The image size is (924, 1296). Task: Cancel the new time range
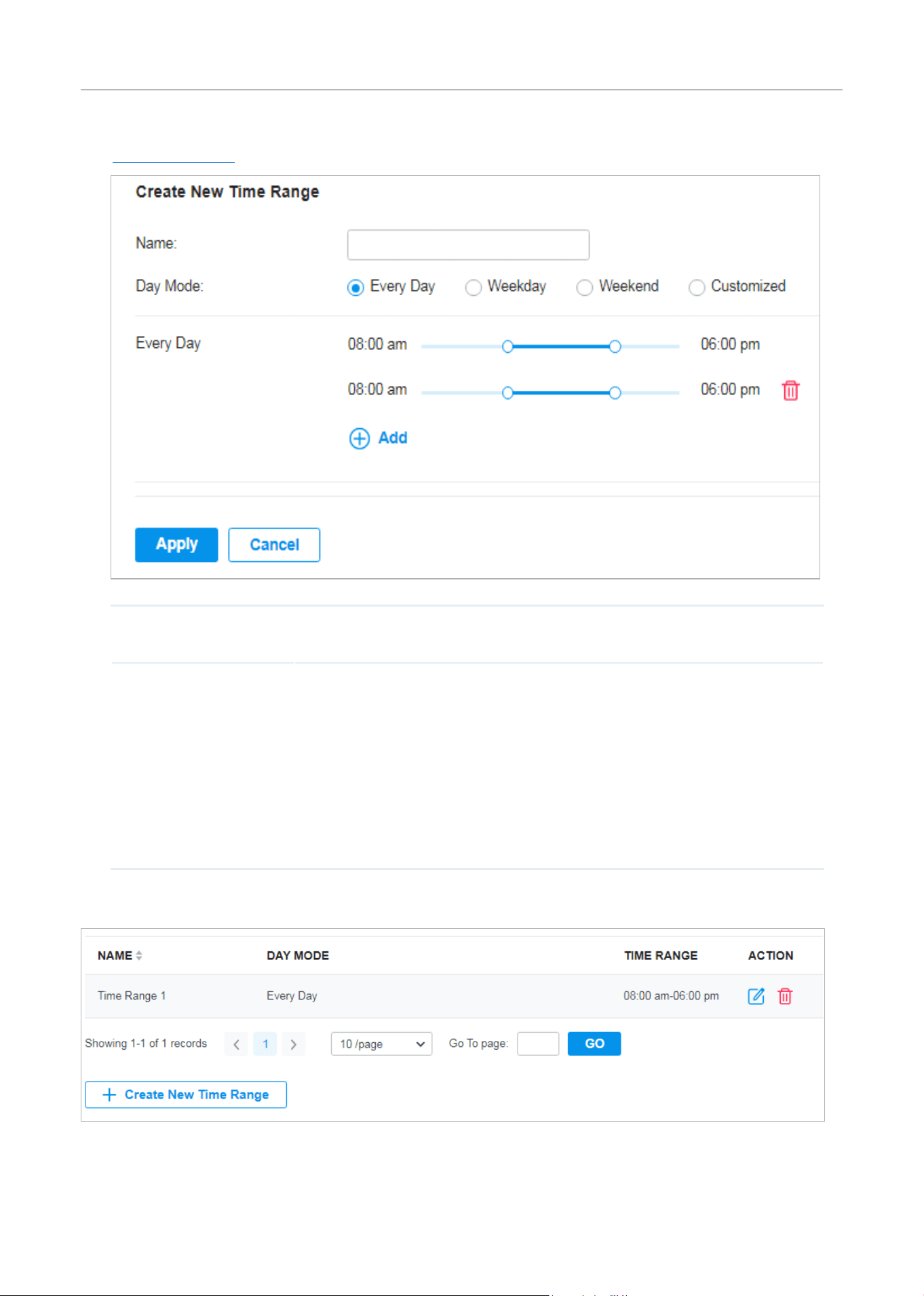tap(274, 545)
